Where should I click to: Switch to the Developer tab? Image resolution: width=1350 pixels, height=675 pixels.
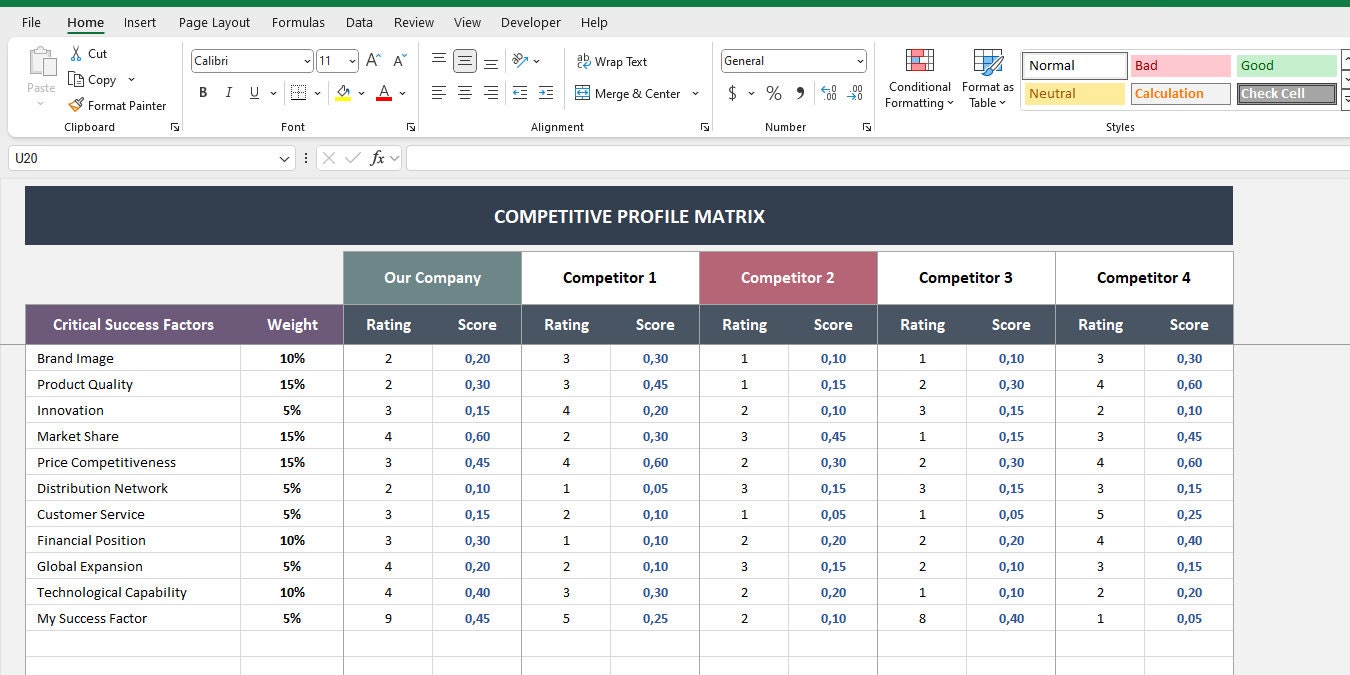[x=530, y=22]
